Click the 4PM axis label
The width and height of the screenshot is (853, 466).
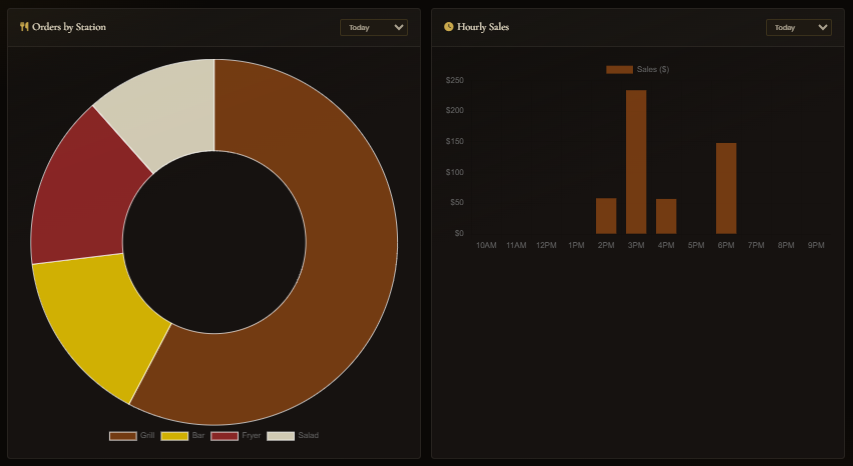click(x=666, y=245)
